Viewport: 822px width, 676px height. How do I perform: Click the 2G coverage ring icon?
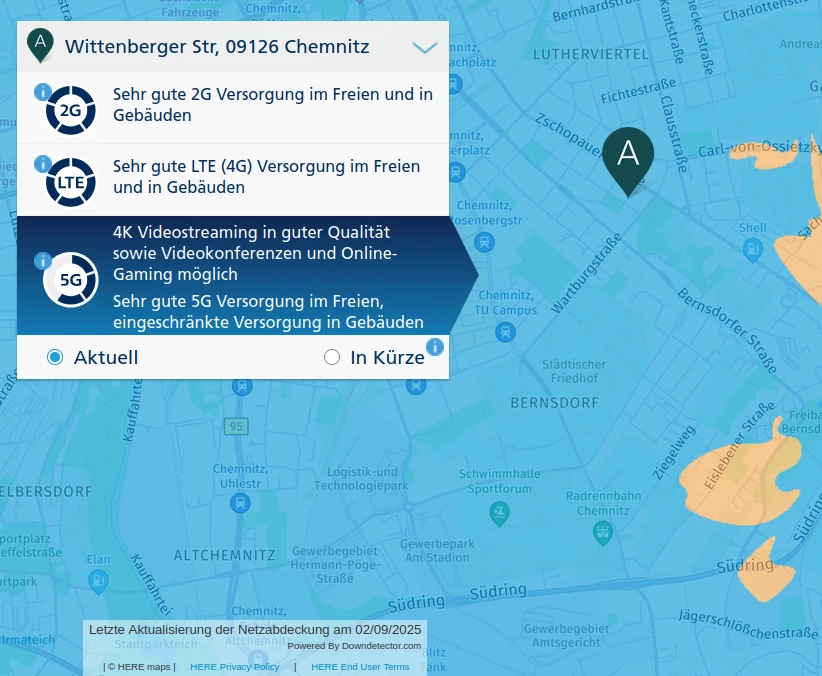[70, 111]
